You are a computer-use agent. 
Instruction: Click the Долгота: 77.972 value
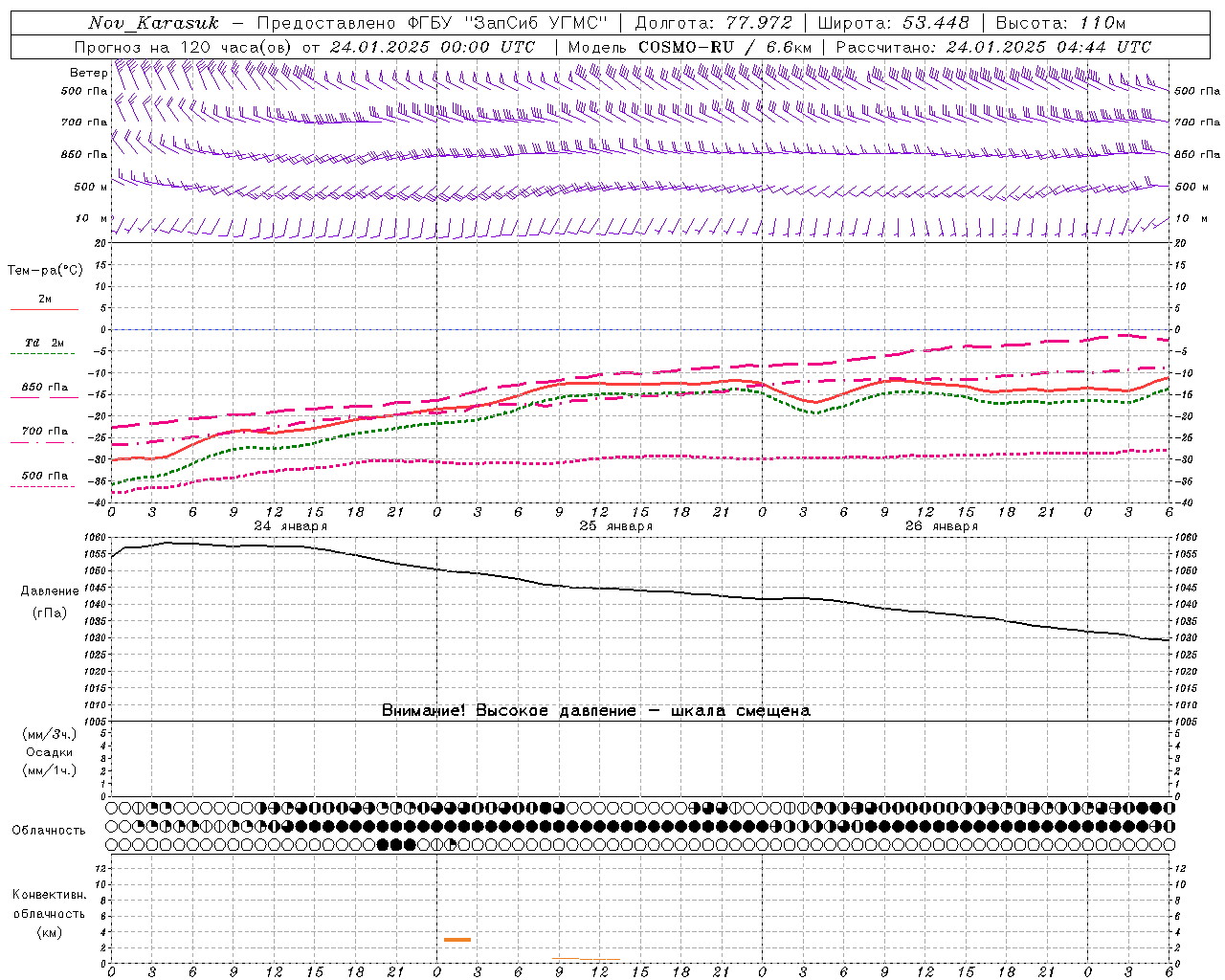[x=713, y=23]
